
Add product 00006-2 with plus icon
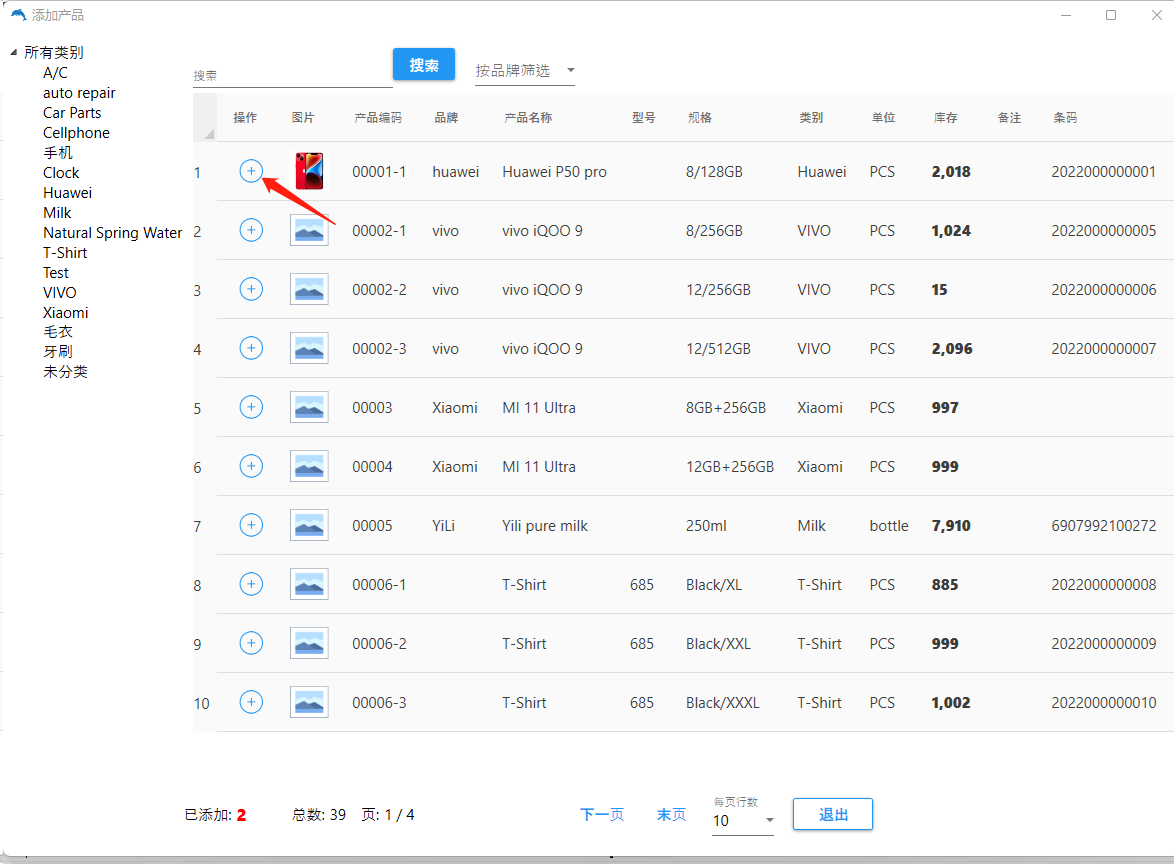(x=251, y=643)
